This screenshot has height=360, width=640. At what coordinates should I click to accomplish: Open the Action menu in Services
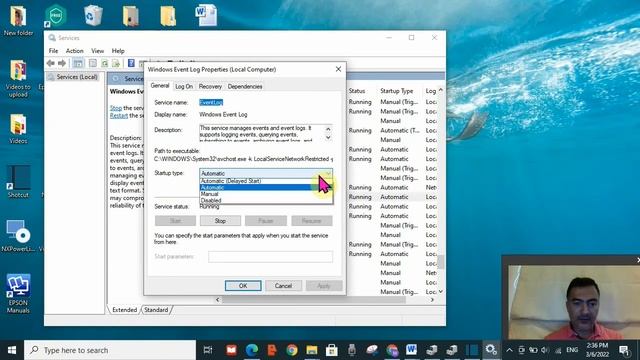point(74,51)
